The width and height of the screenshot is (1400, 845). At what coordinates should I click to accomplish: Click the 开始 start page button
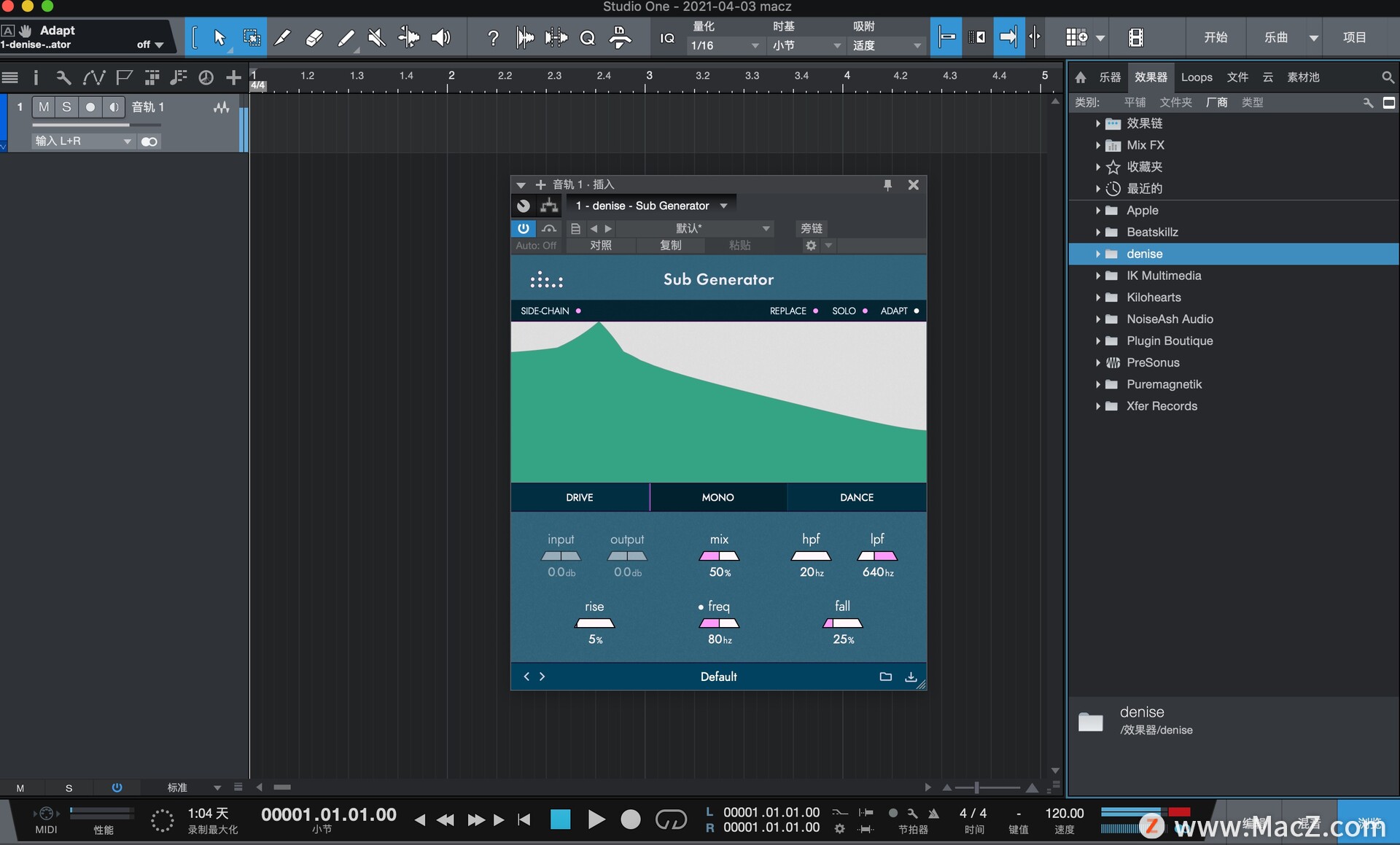coord(1215,37)
